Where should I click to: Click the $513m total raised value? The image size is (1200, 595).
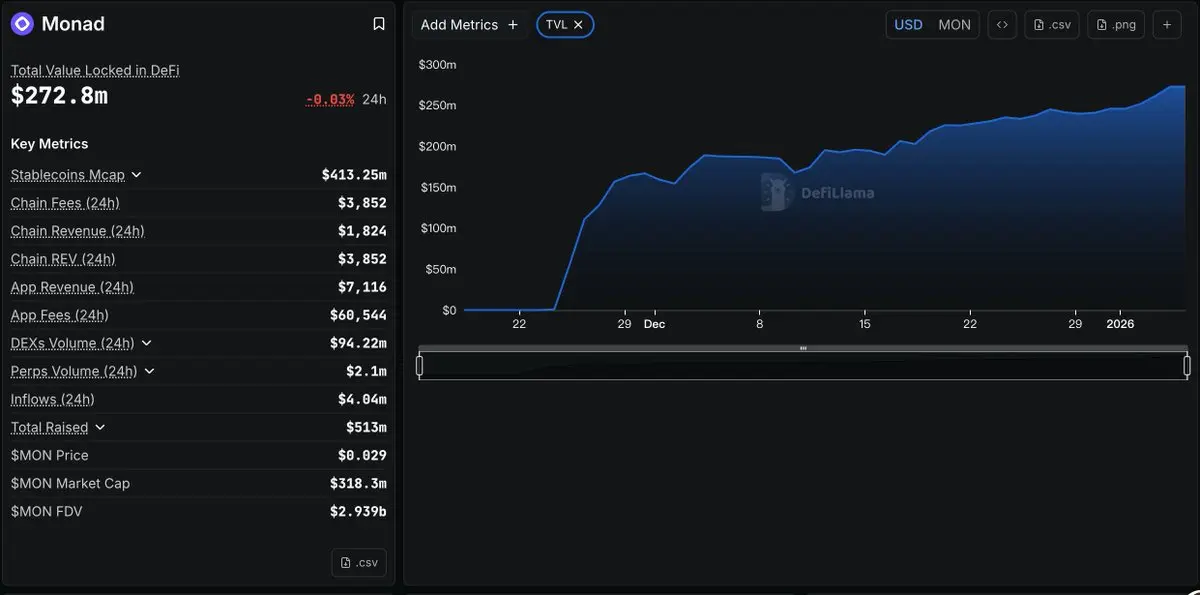[x=366, y=427]
